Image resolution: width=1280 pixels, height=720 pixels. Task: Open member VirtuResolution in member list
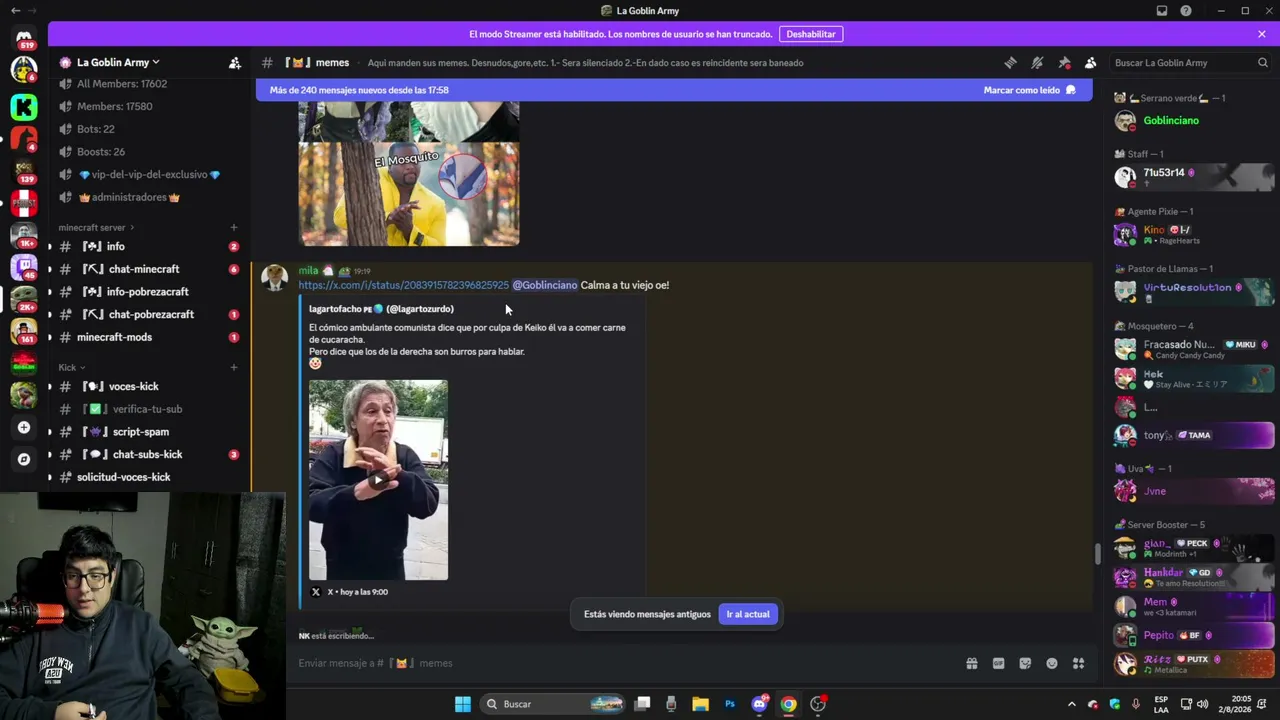pos(1194,291)
